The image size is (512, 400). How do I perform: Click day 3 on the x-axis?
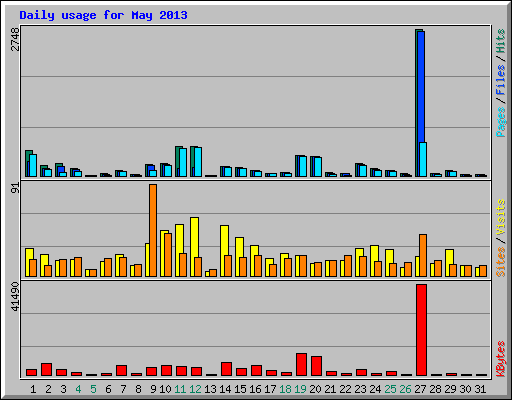[x=63, y=389]
